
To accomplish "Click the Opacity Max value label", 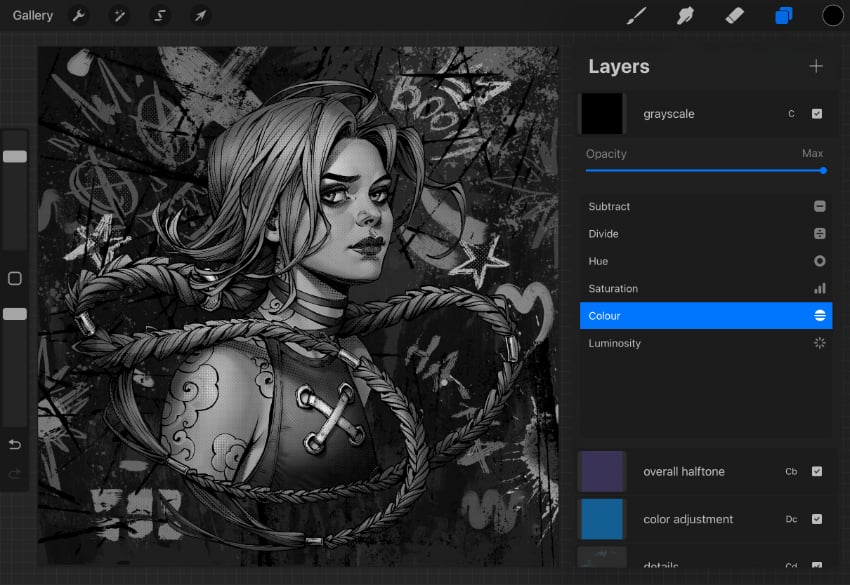I will point(813,153).
